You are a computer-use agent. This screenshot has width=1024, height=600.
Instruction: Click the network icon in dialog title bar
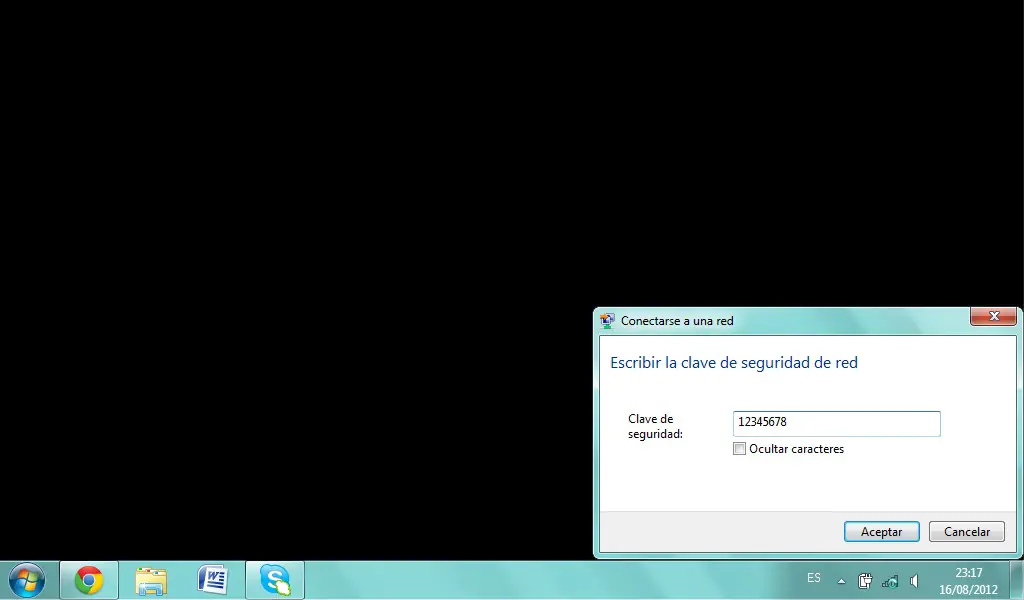[x=607, y=321]
